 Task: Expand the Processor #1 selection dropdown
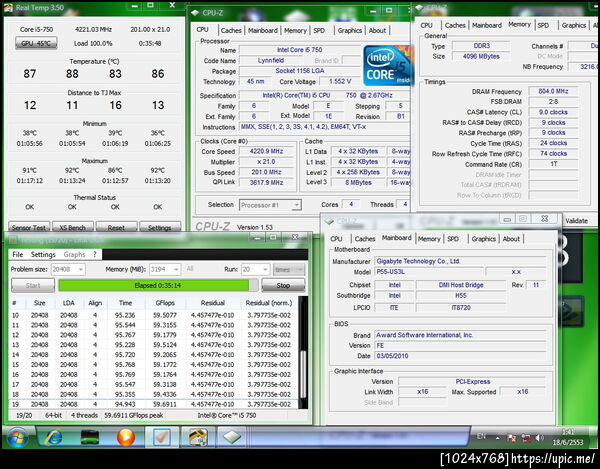pos(296,205)
